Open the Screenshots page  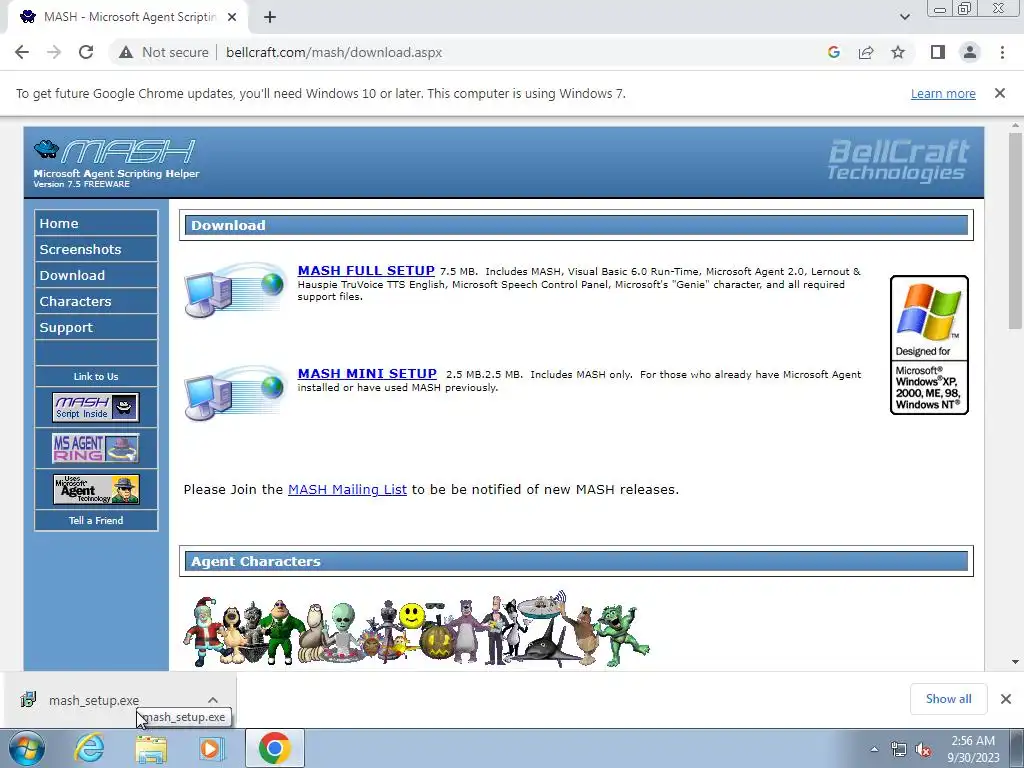(x=96, y=249)
